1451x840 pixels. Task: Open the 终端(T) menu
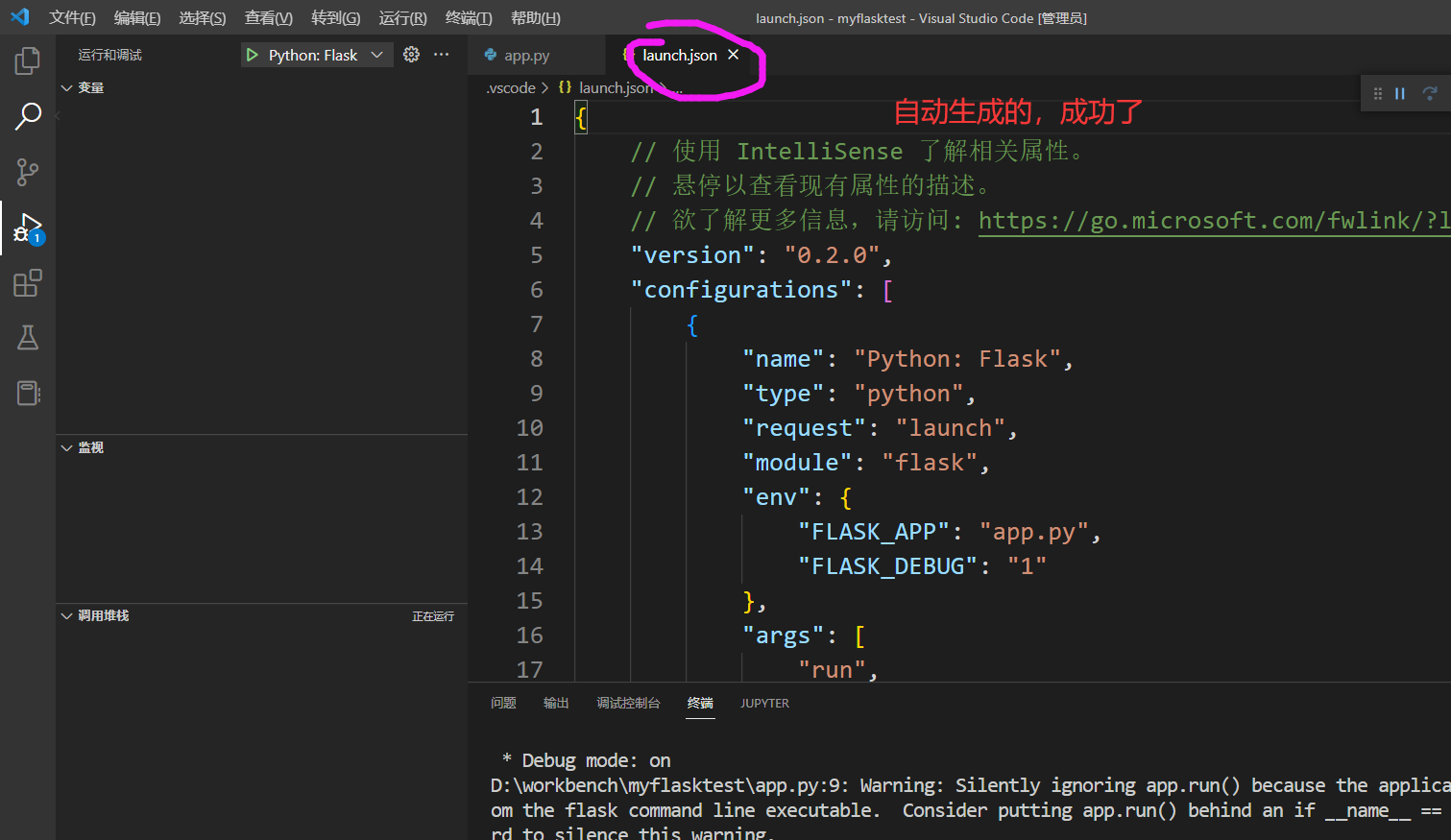click(x=469, y=17)
